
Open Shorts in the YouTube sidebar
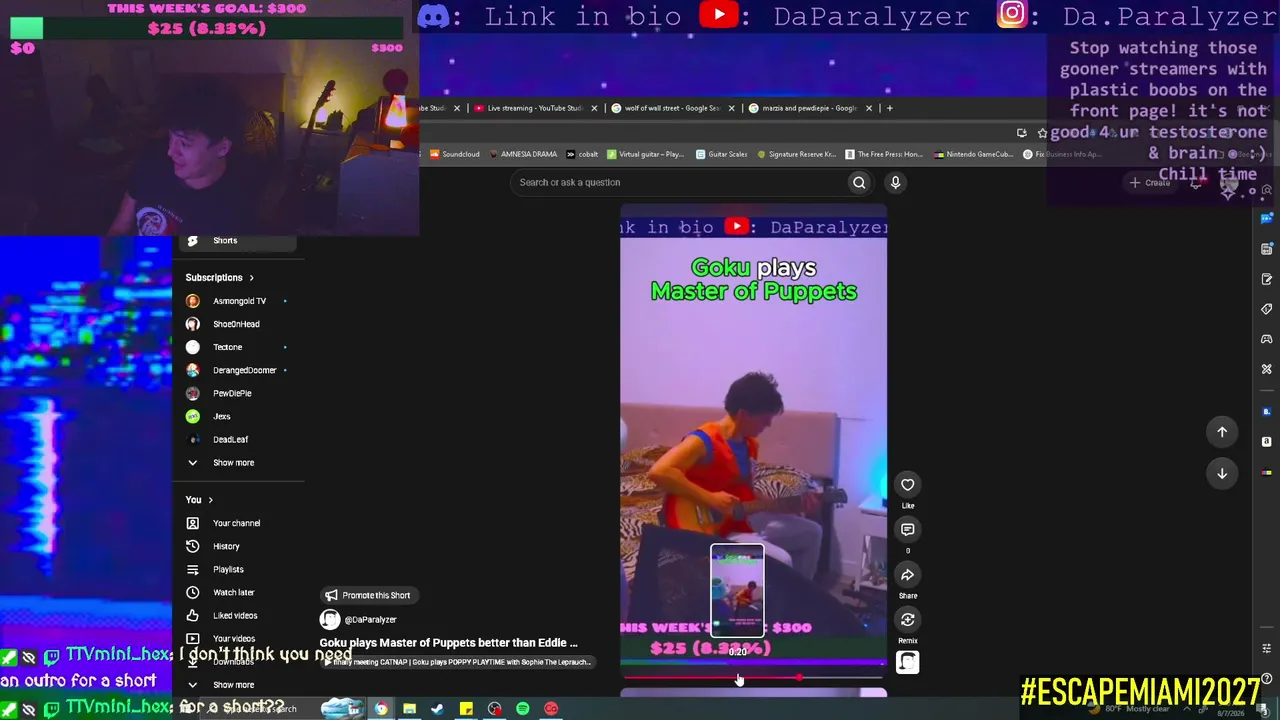click(238, 240)
